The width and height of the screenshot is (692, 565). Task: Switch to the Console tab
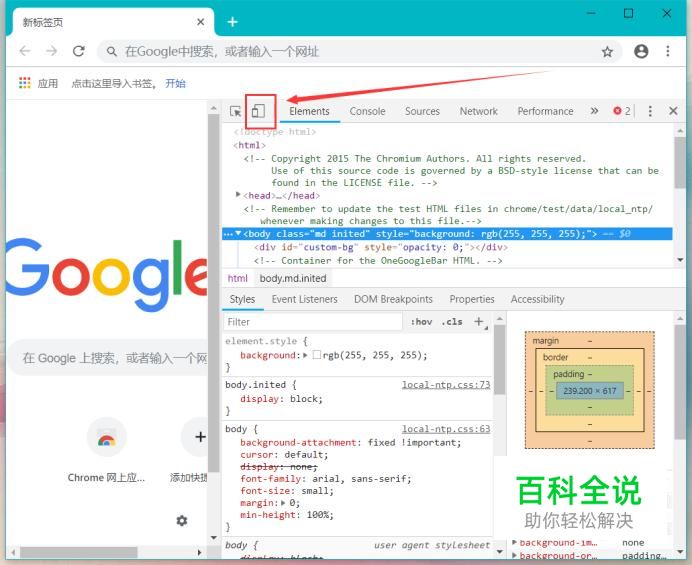point(367,111)
